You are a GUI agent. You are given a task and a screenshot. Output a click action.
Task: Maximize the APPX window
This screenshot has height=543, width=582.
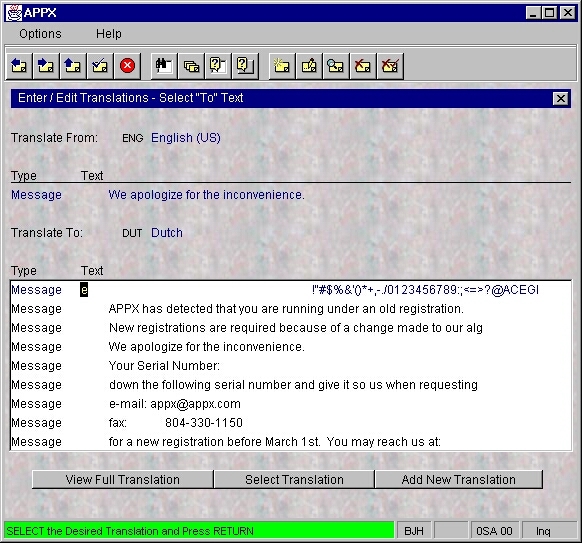pos(549,13)
